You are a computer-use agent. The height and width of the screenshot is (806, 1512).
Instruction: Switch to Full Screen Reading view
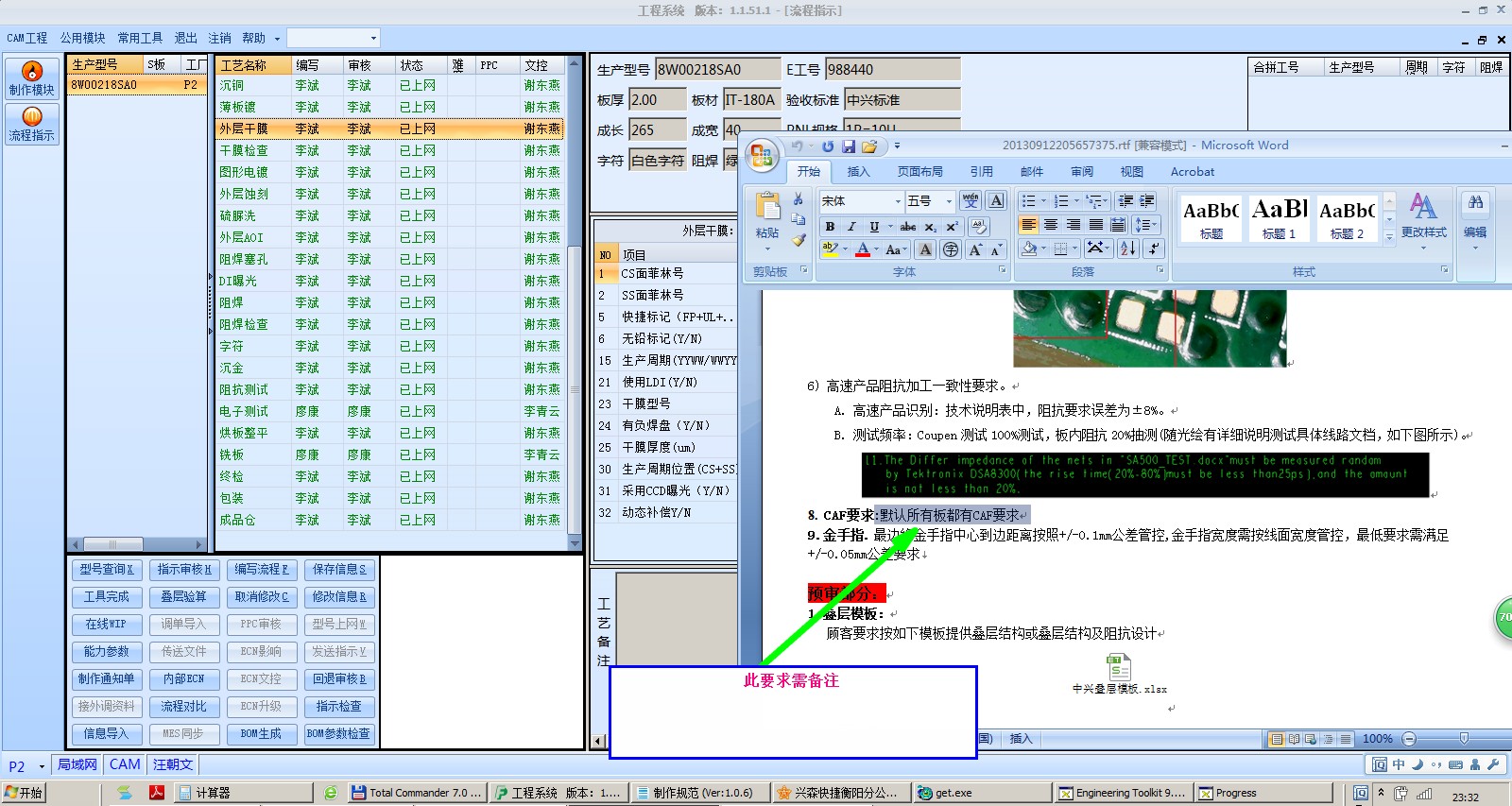(1295, 739)
